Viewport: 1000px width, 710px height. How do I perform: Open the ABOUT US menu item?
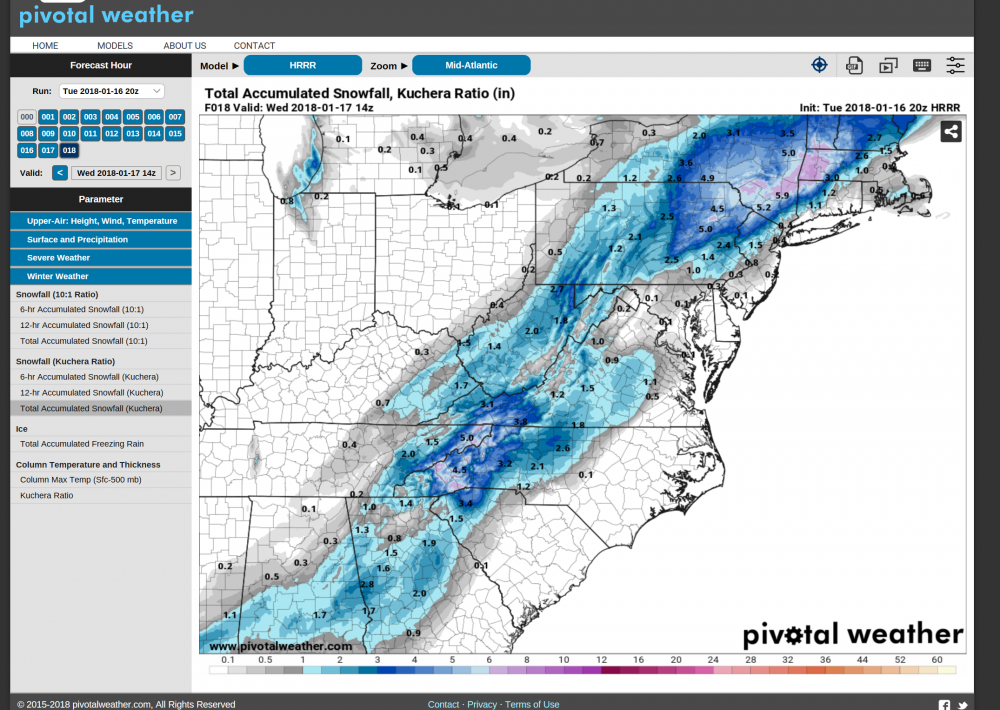coord(185,46)
